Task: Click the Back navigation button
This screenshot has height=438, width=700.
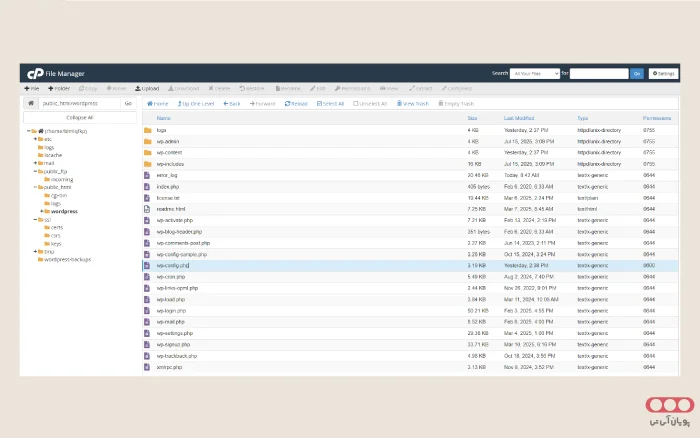Action: pyautogui.click(x=232, y=104)
